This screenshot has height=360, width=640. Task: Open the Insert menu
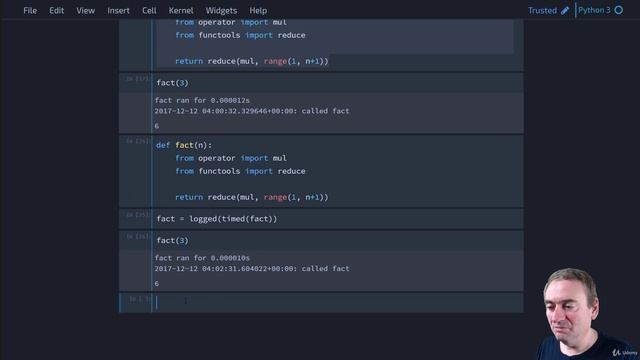coord(118,11)
